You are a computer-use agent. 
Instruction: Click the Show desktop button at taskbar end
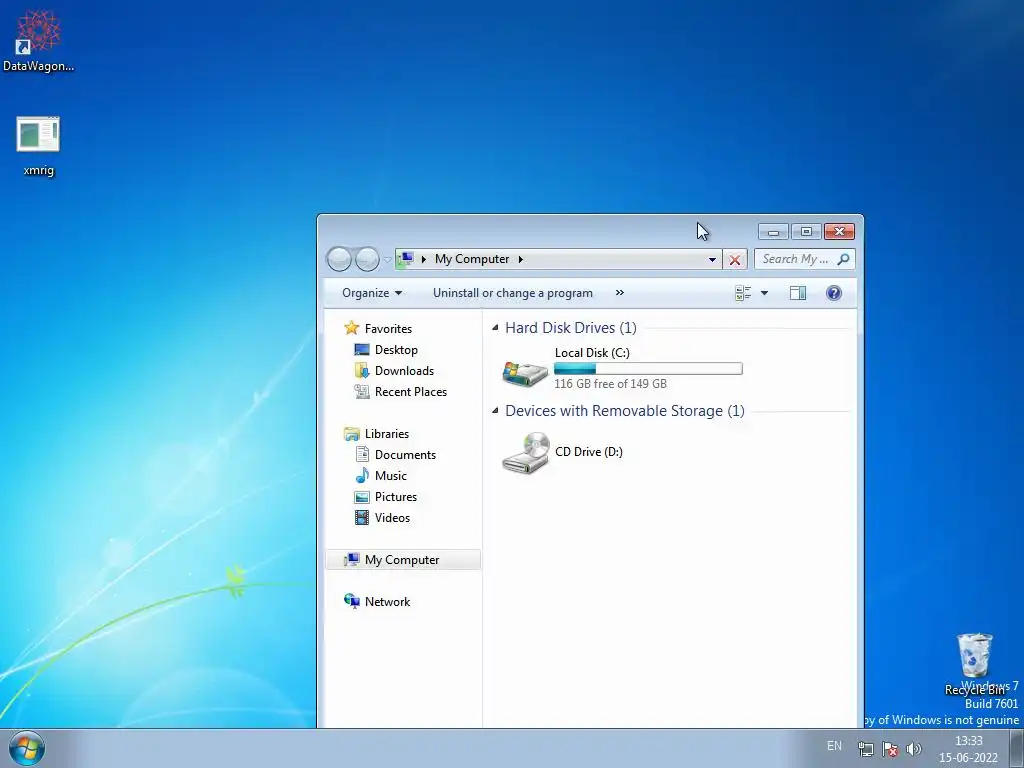[x=1017, y=748]
